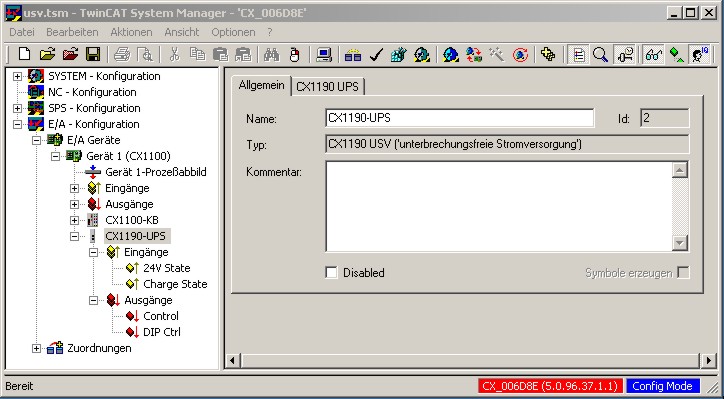Toggle the toolbar button right of the magnifier

click(626, 54)
